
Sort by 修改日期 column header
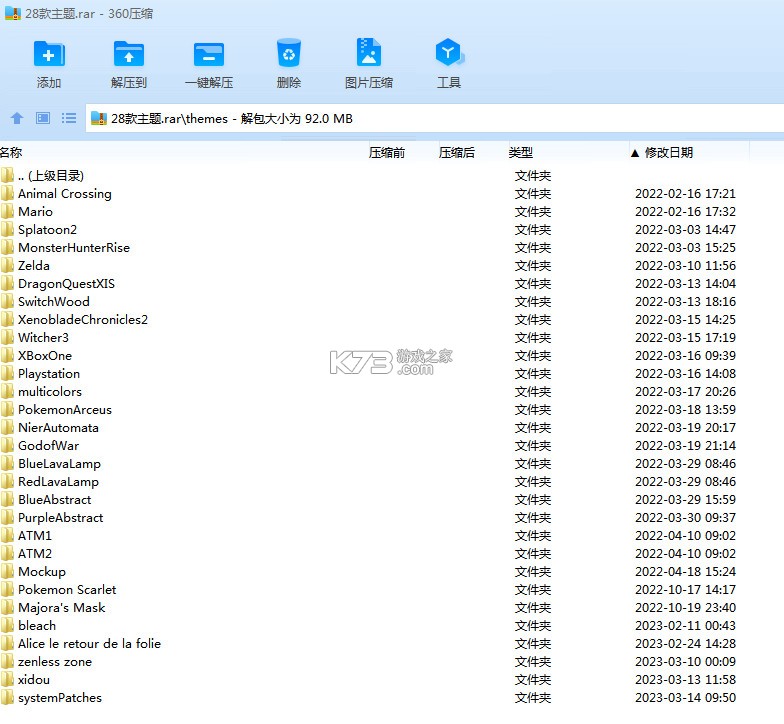[x=668, y=152]
